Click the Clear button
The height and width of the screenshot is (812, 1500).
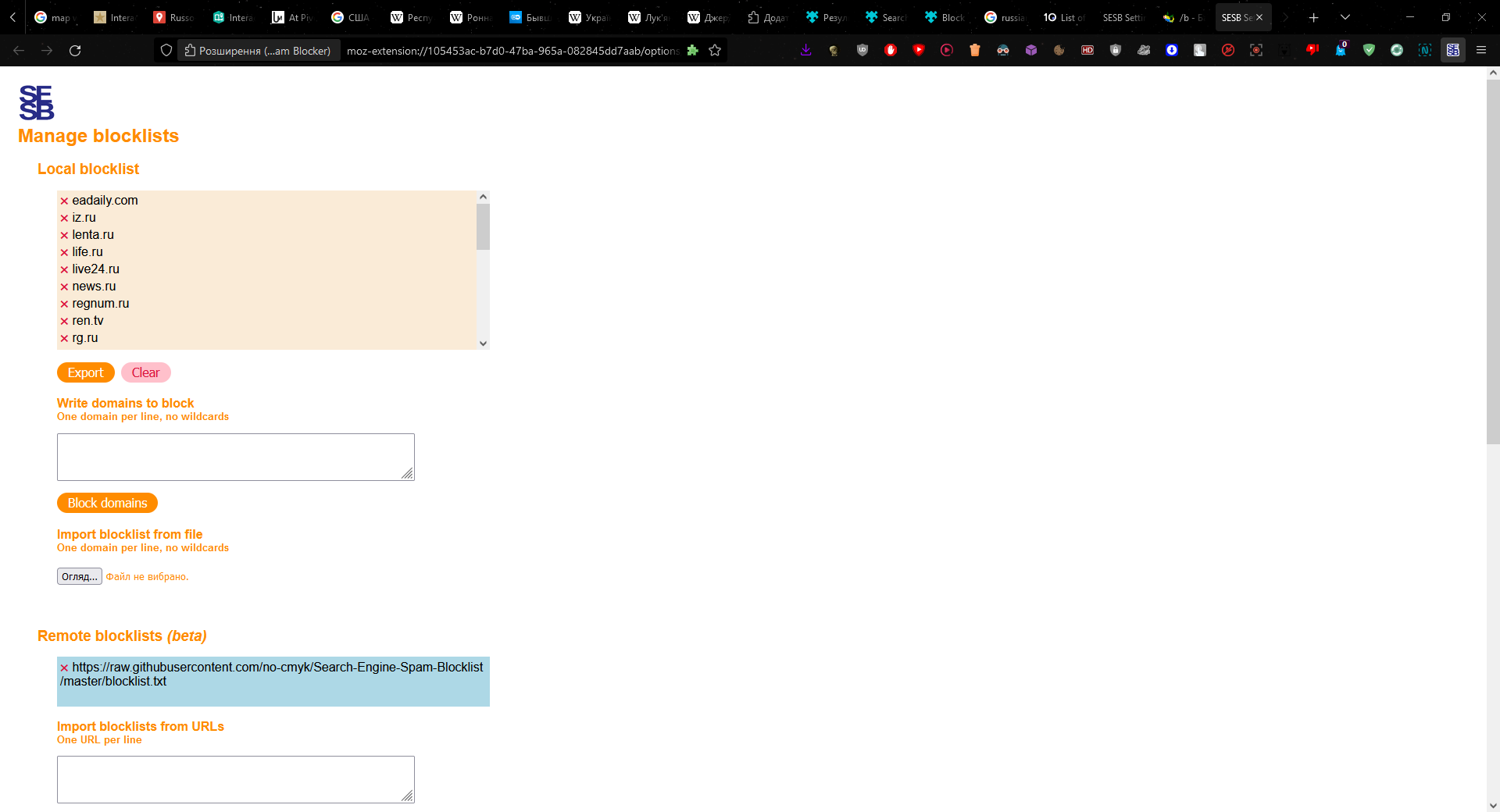(145, 372)
